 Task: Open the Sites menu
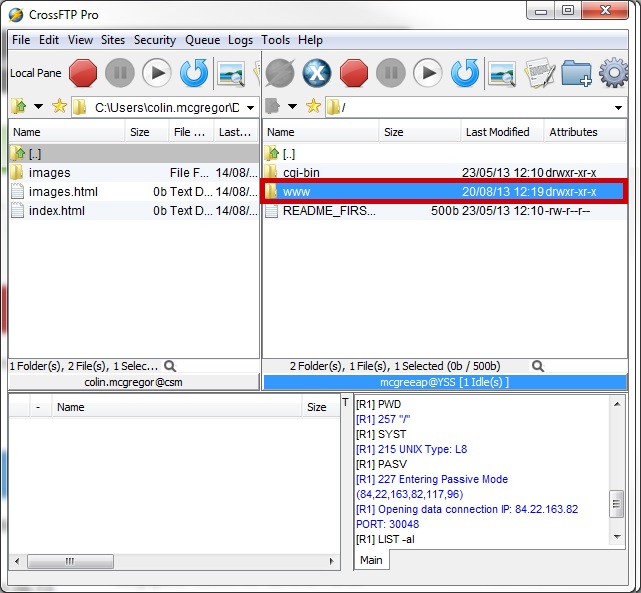(113, 40)
